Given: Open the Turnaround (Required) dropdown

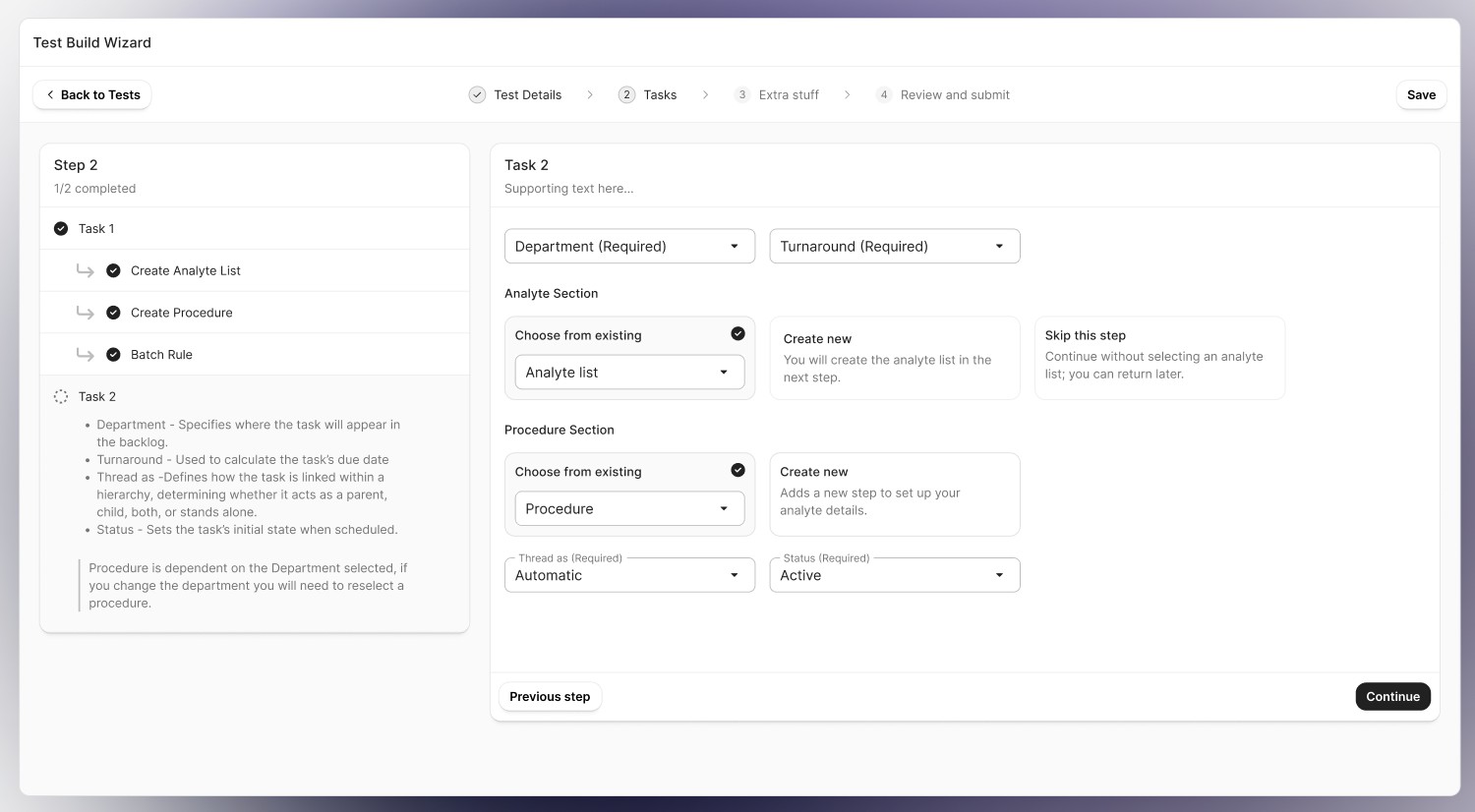Looking at the screenshot, I should 894,247.
